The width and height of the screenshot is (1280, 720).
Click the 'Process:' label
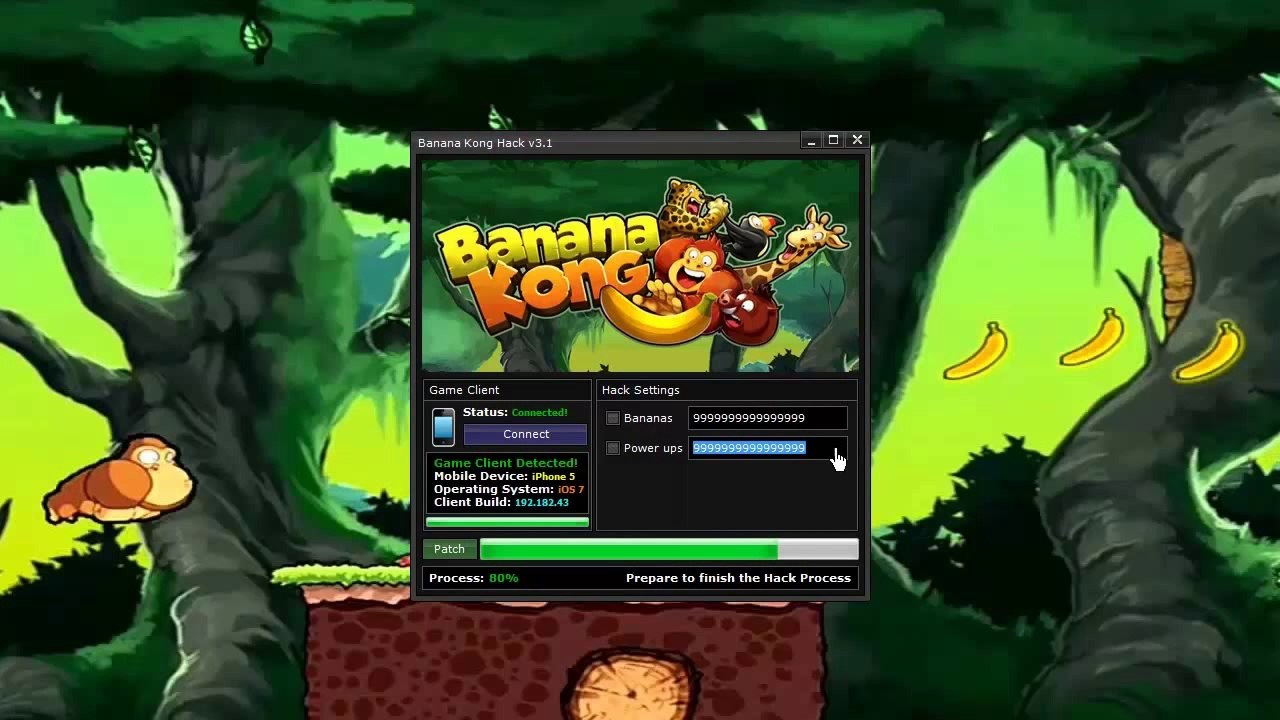(456, 578)
